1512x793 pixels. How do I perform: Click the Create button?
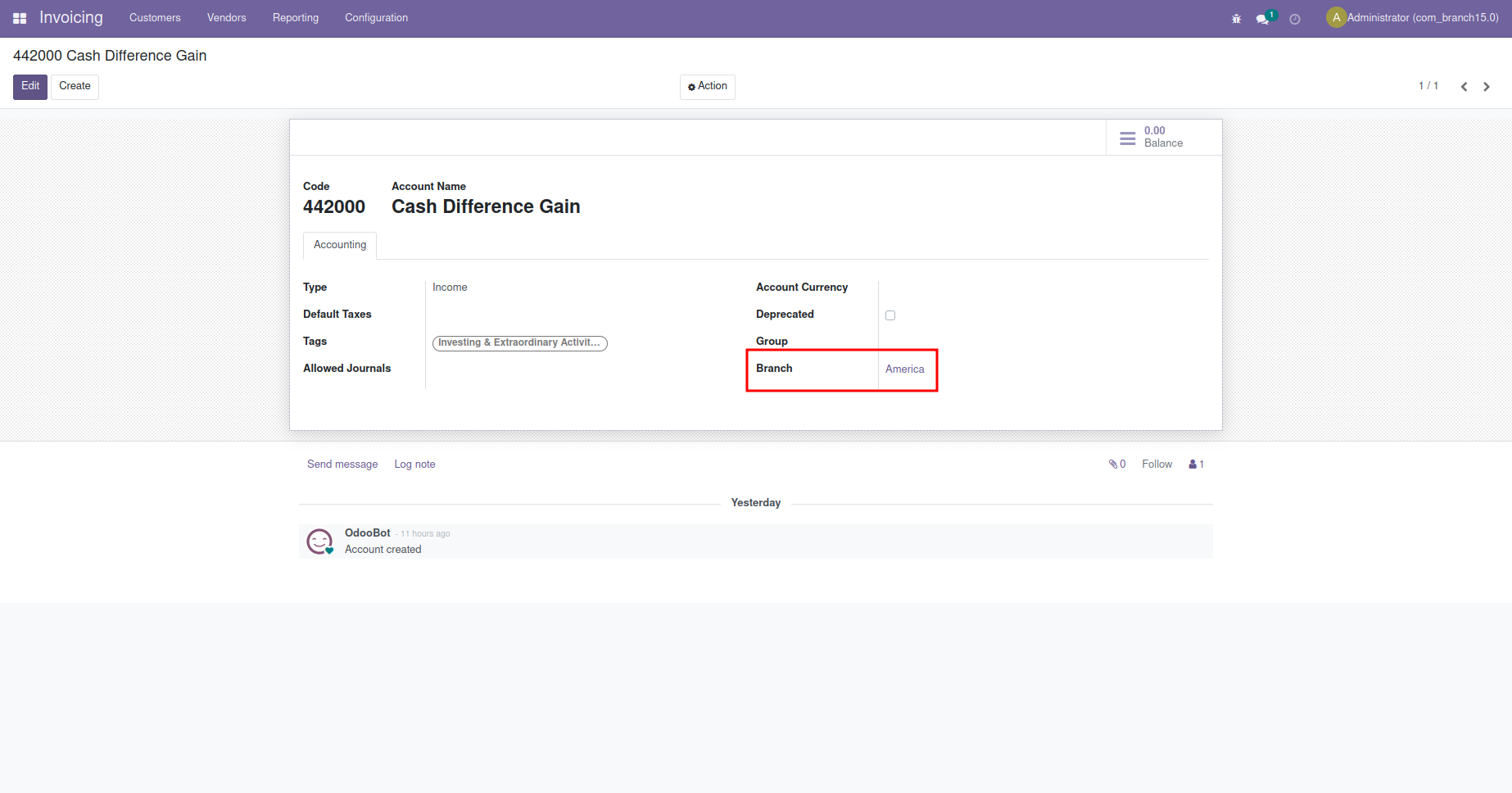[75, 87]
